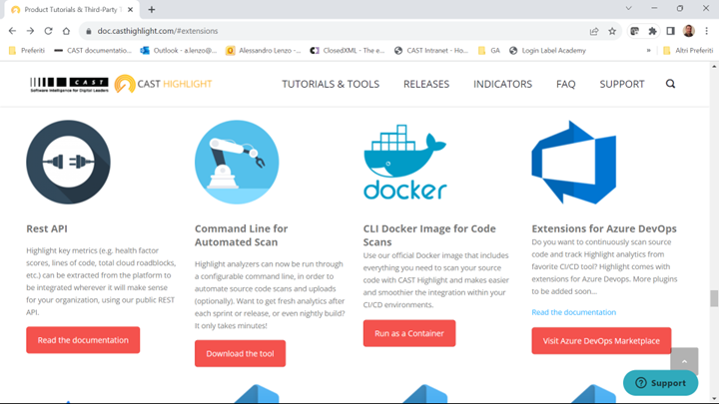
Task: Open the ClosedXML bookmark
Action: click(x=348, y=50)
